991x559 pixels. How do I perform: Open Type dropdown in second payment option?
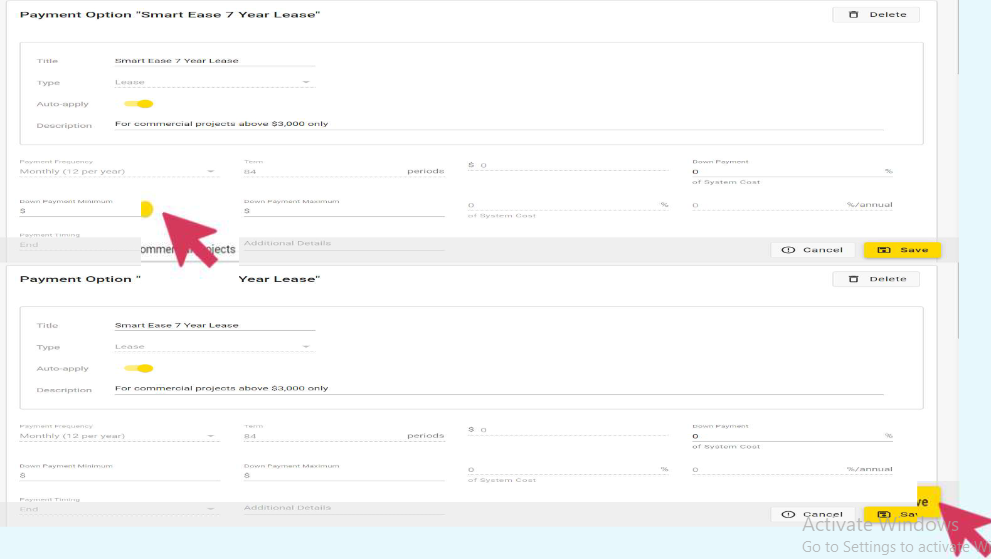[214, 347]
